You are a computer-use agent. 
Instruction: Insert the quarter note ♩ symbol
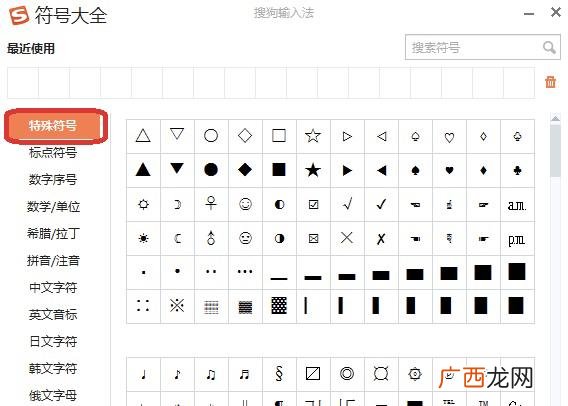coord(143,374)
